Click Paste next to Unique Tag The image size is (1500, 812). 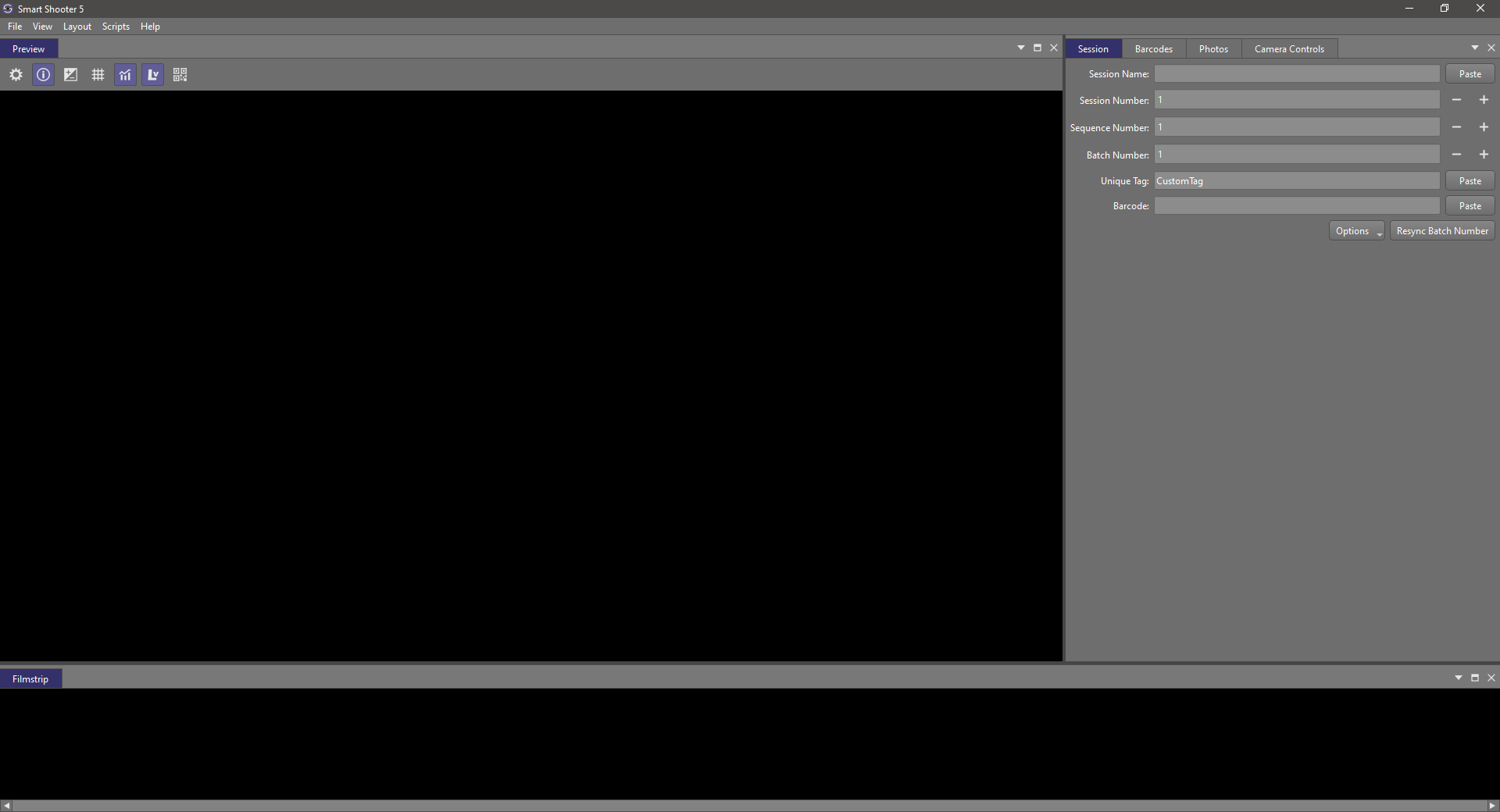click(1470, 181)
